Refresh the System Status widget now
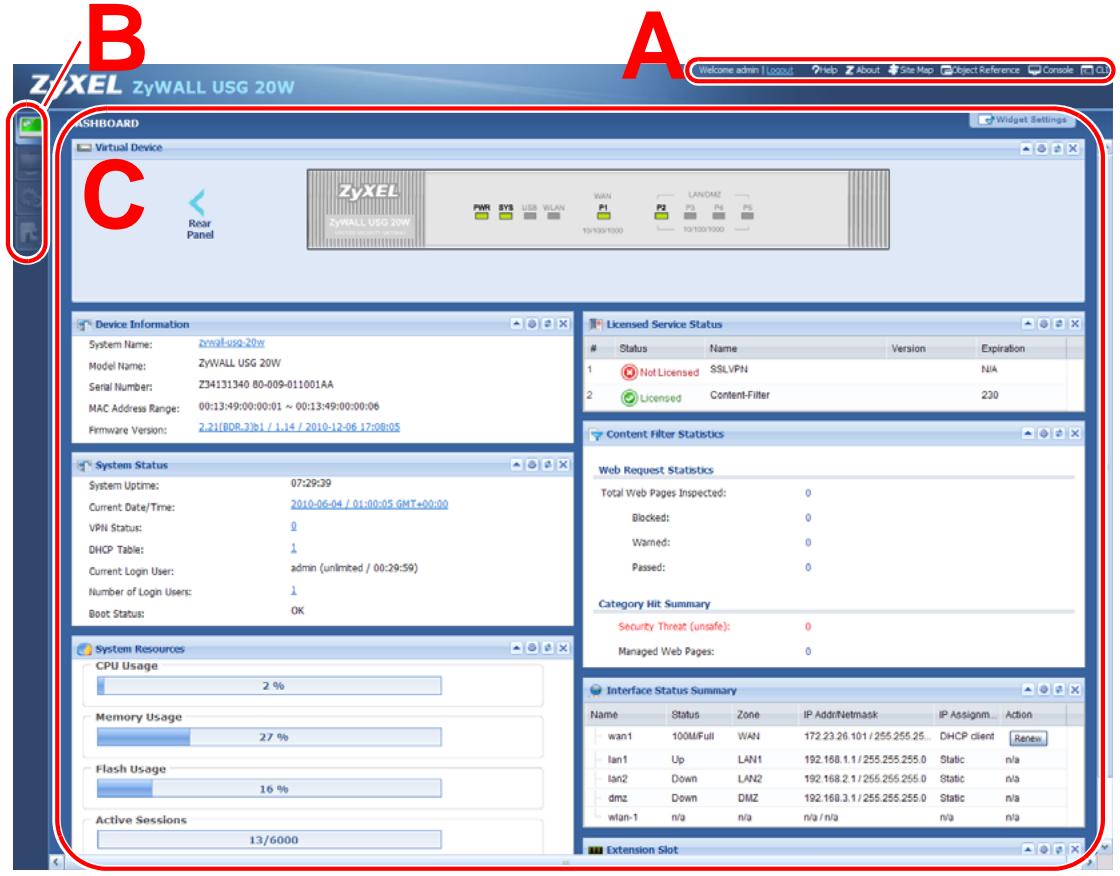1120x876 pixels. [548, 465]
